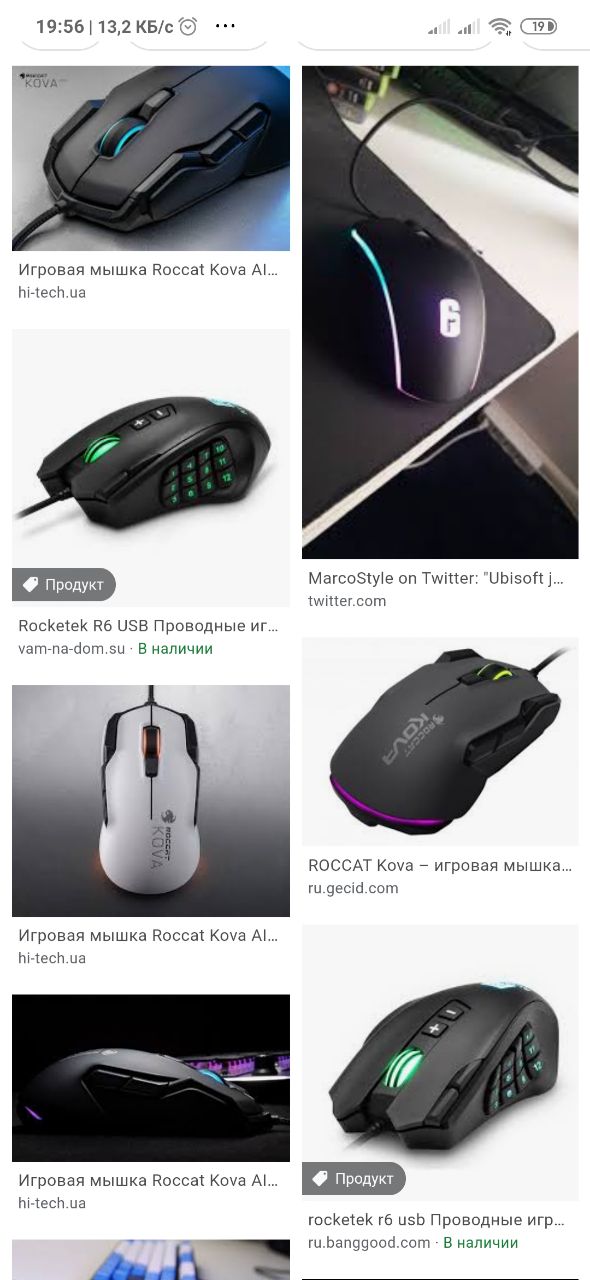
Task: Open the white Roccat Kova mouse image
Action: click(151, 801)
